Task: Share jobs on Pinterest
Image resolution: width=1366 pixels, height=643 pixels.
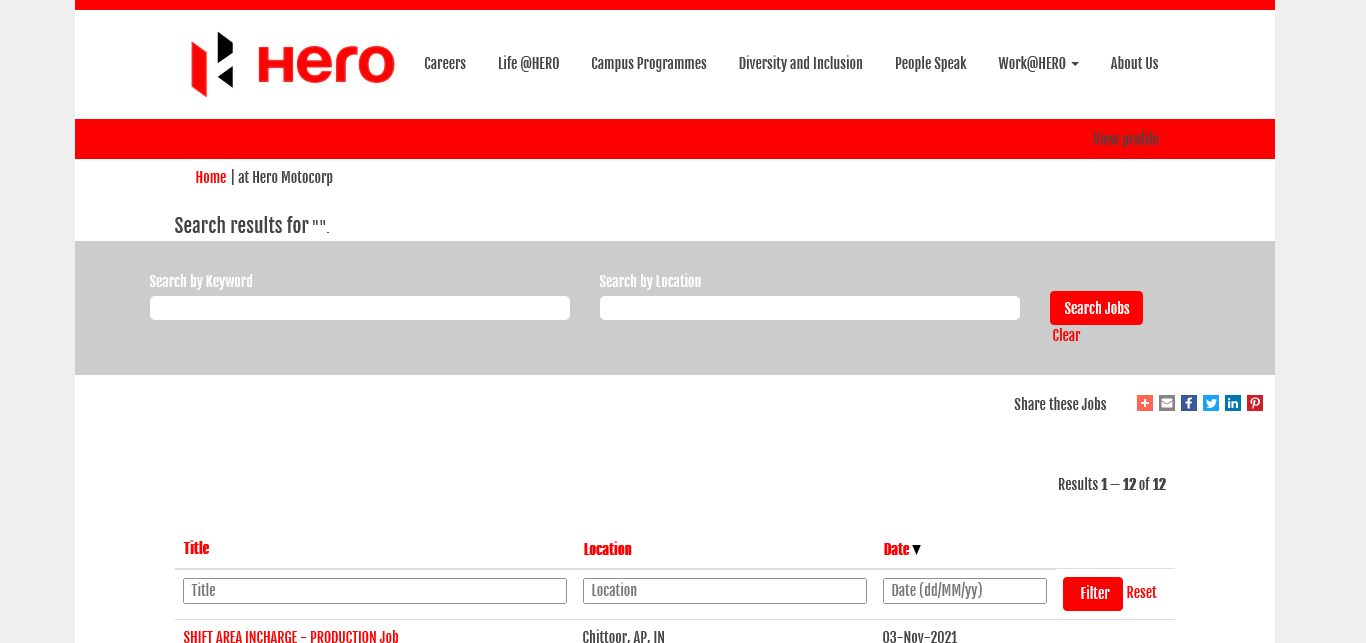Action: (x=1255, y=403)
